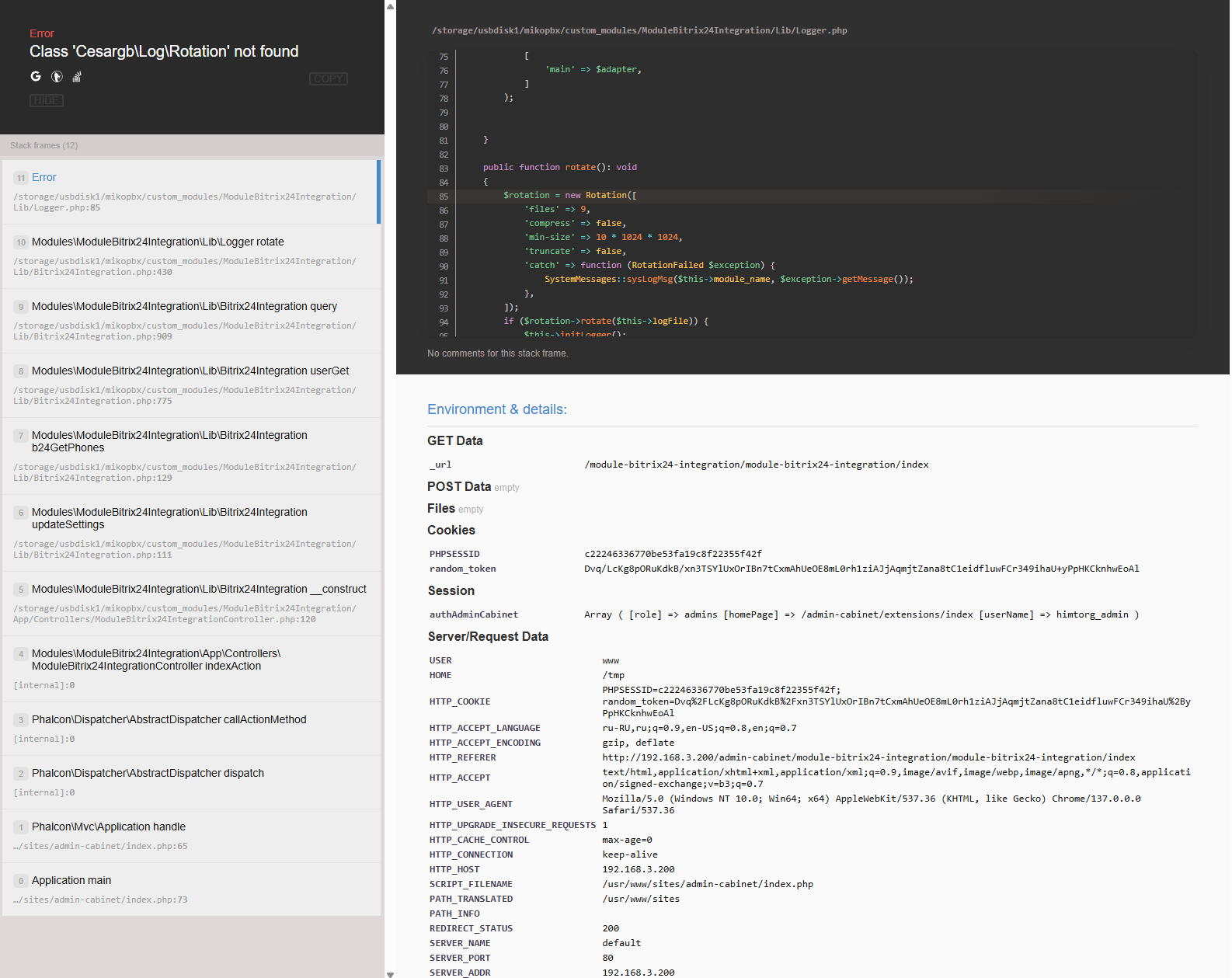Click the SCRIPT_FILENAME value index.php path
This screenshot has width=1232, height=978.
[708, 884]
